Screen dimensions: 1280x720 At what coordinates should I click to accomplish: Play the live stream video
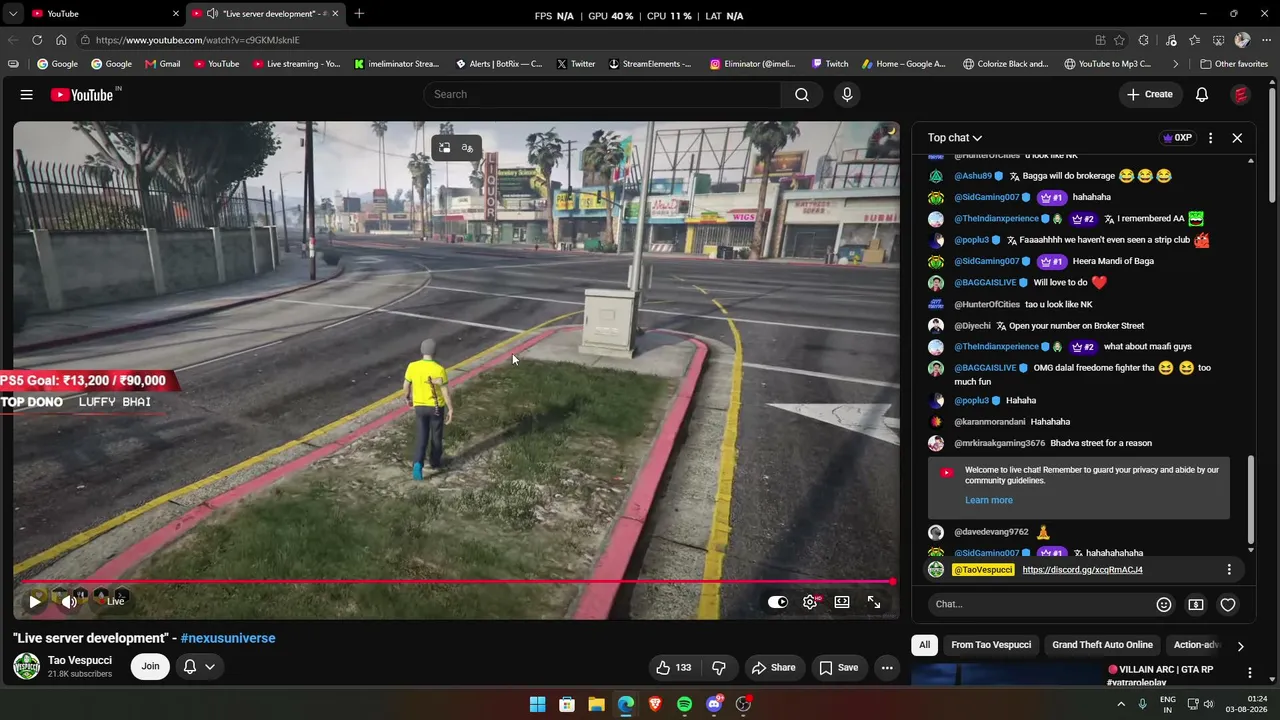coord(35,601)
